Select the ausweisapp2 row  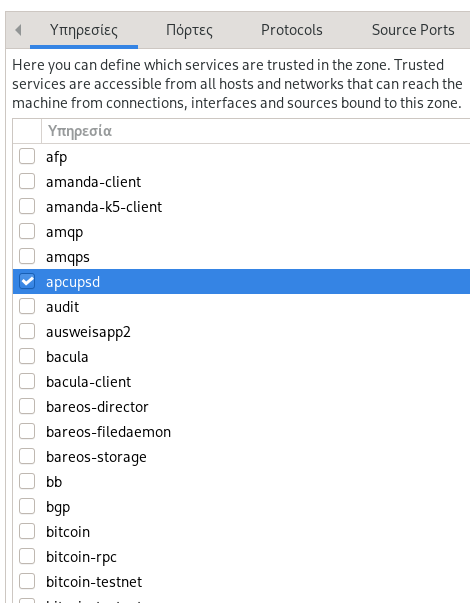click(x=241, y=331)
